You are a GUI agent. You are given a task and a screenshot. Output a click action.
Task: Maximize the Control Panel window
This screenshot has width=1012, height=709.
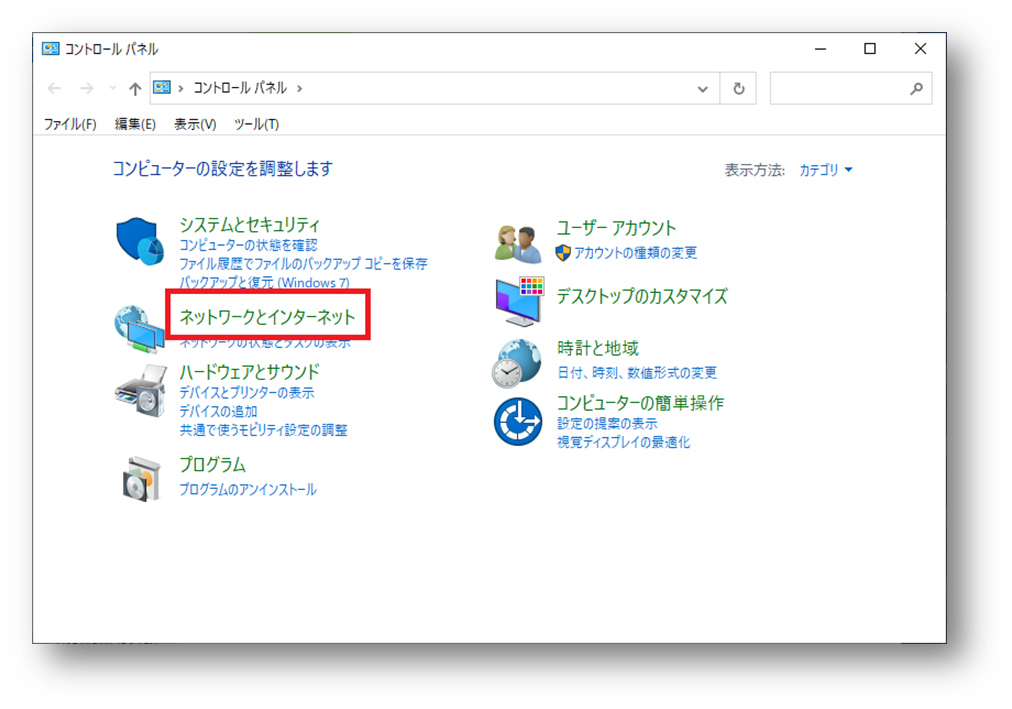(x=870, y=49)
